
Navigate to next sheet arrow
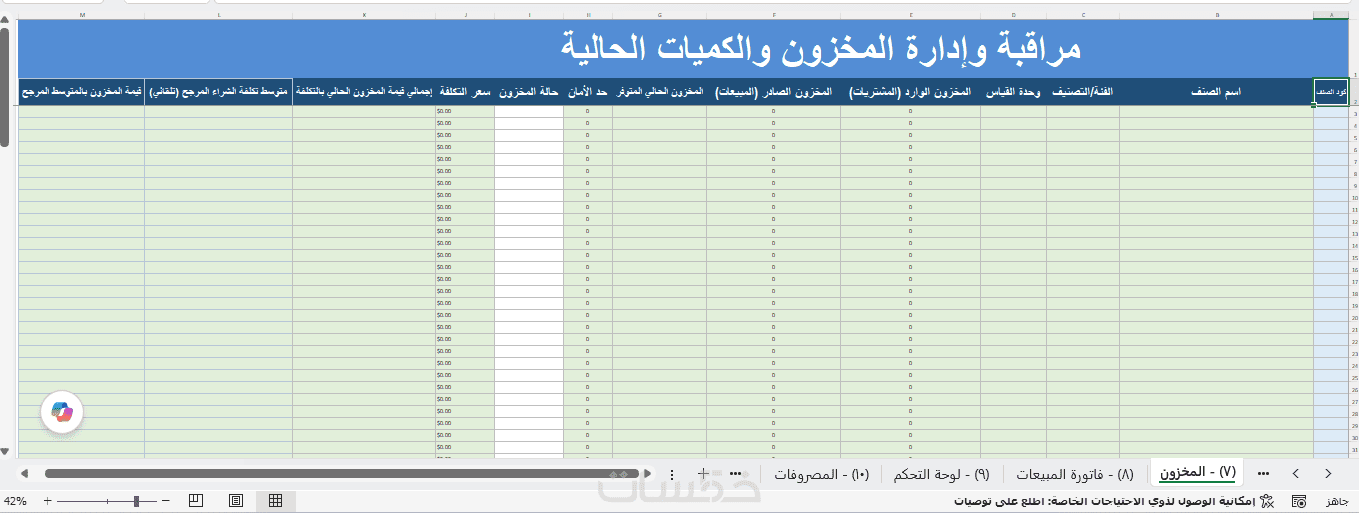(x=1296, y=473)
